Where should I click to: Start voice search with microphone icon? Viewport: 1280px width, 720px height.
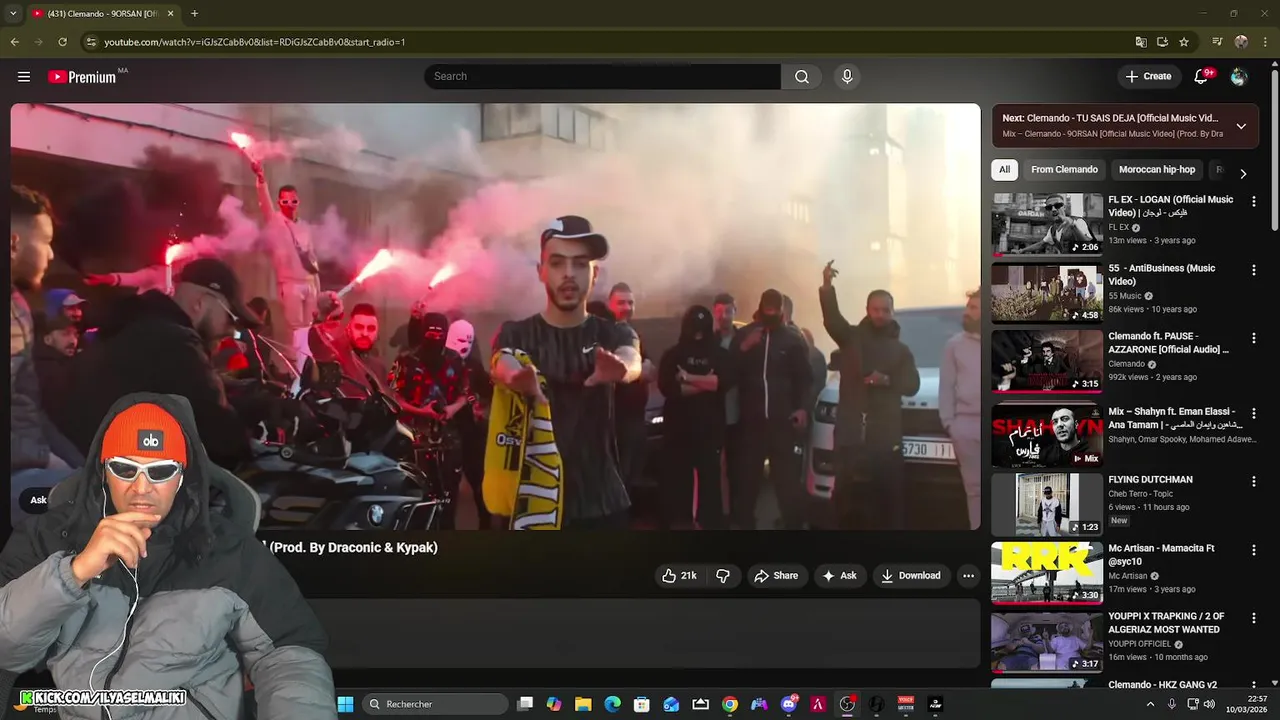tap(847, 77)
